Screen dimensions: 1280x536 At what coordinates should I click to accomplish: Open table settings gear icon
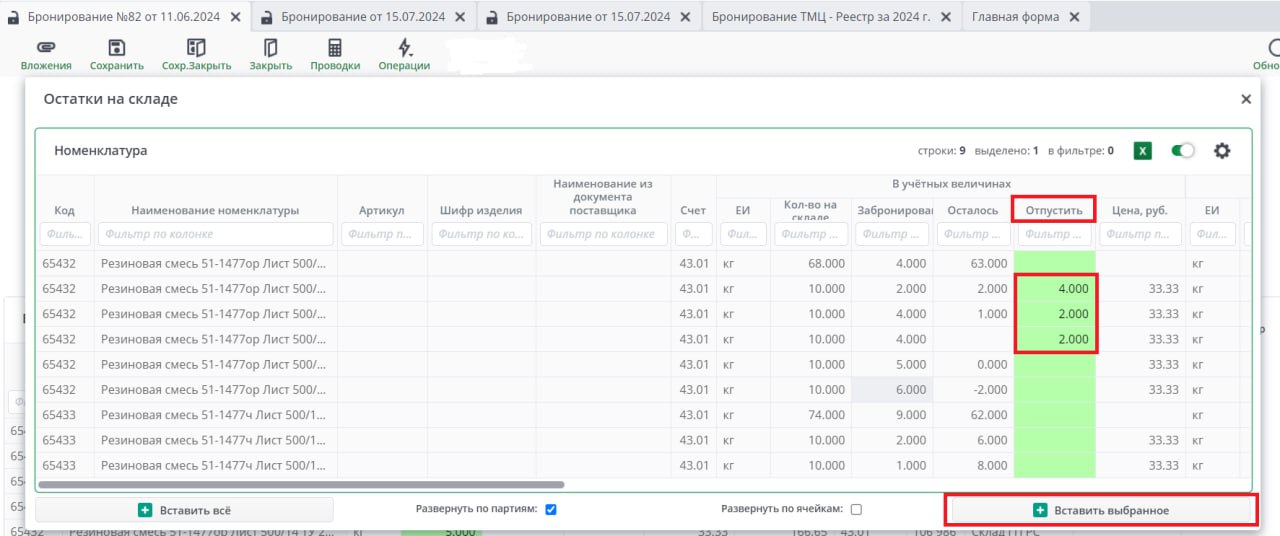pyautogui.click(x=1221, y=151)
